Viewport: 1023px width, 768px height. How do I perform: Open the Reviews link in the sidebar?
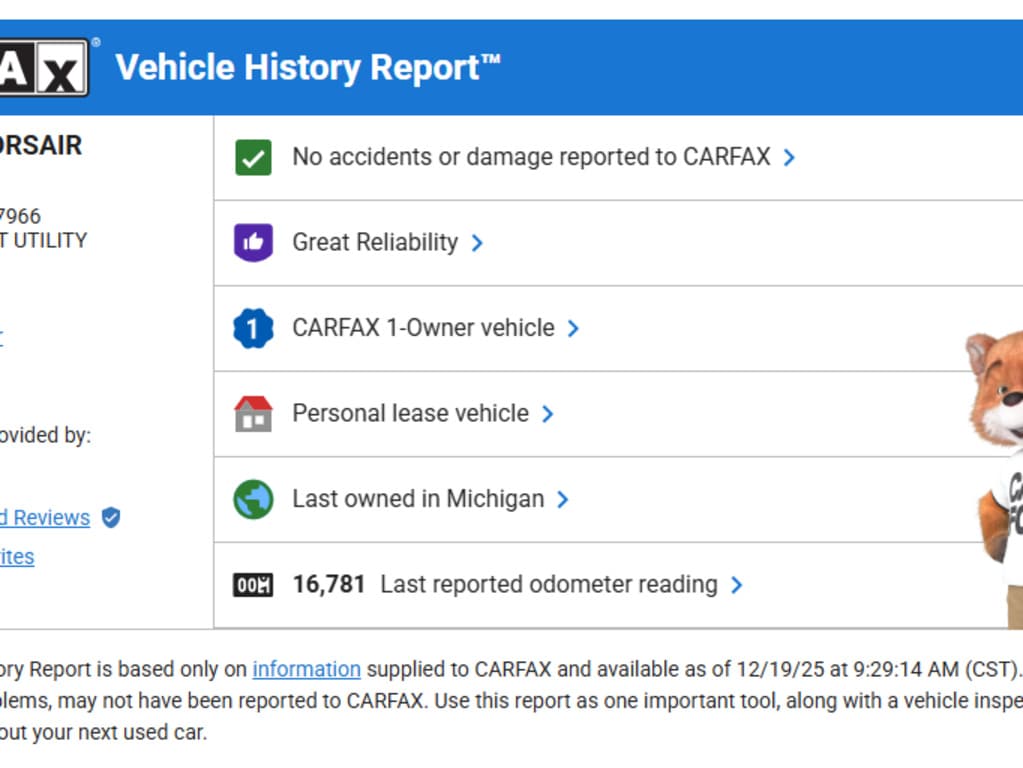coord(45,518)
